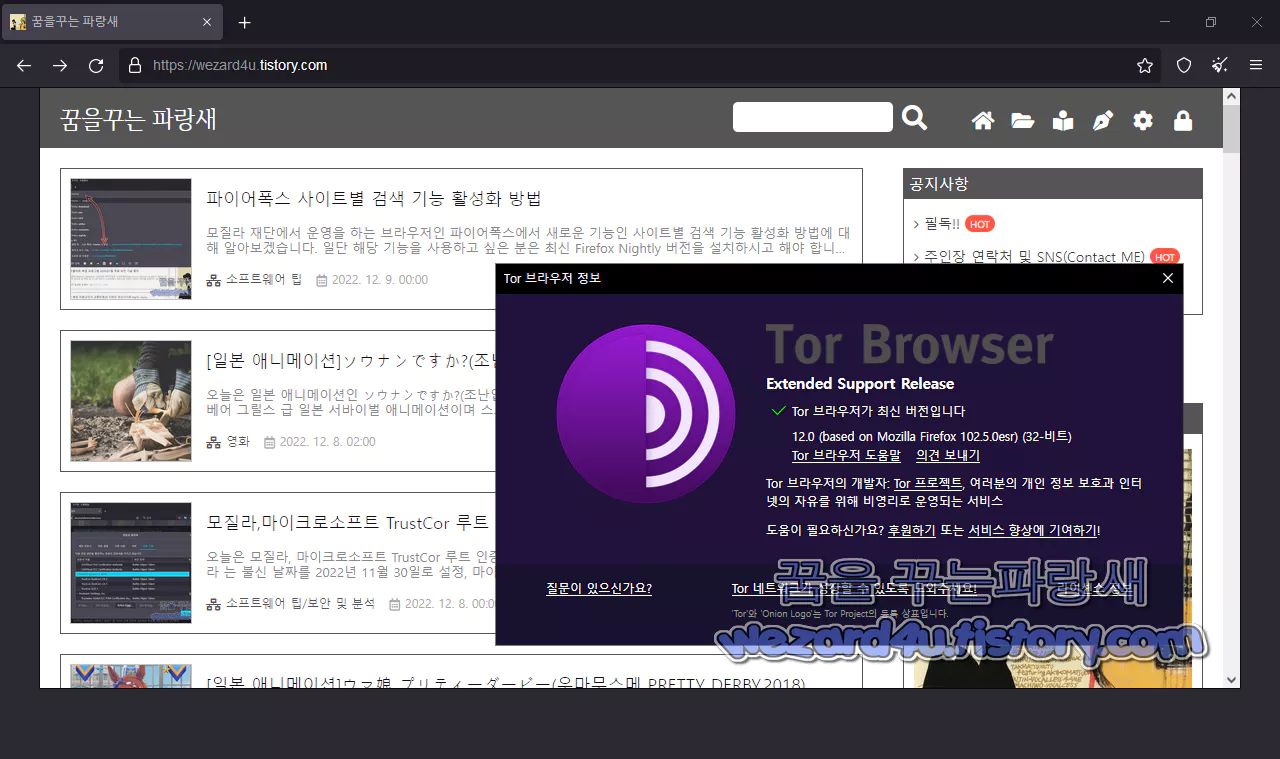Viewport: 1280px width, 759px height.
Task: Select the 꿈을꾸는 파랑새 browser tab
Action: point(112,22)
